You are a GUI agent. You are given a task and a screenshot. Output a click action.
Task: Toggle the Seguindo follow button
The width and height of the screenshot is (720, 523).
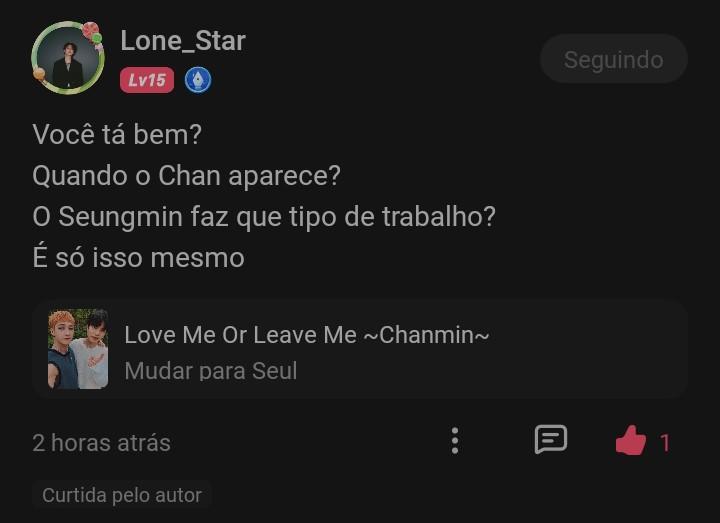coord(613,59)
